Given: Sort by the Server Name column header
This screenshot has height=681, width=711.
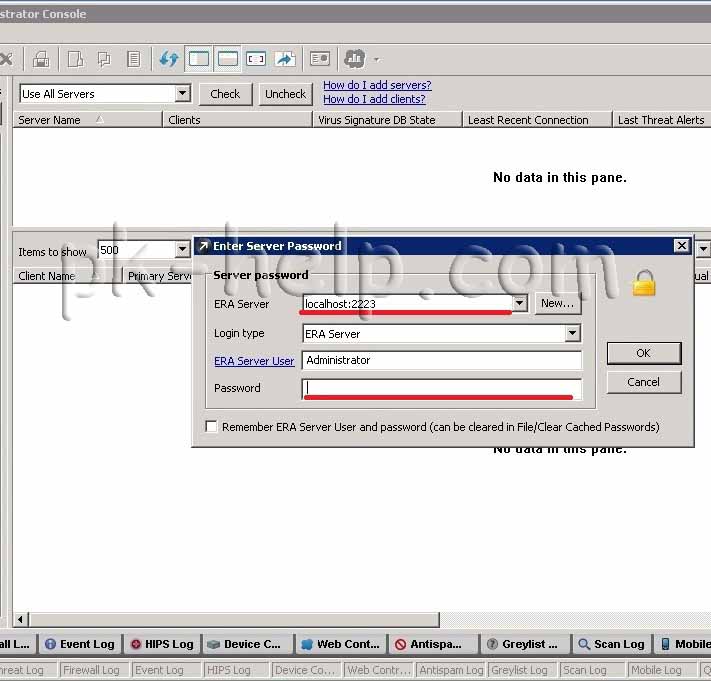Looking at the screenshot, I should click(x=88, y=120).
